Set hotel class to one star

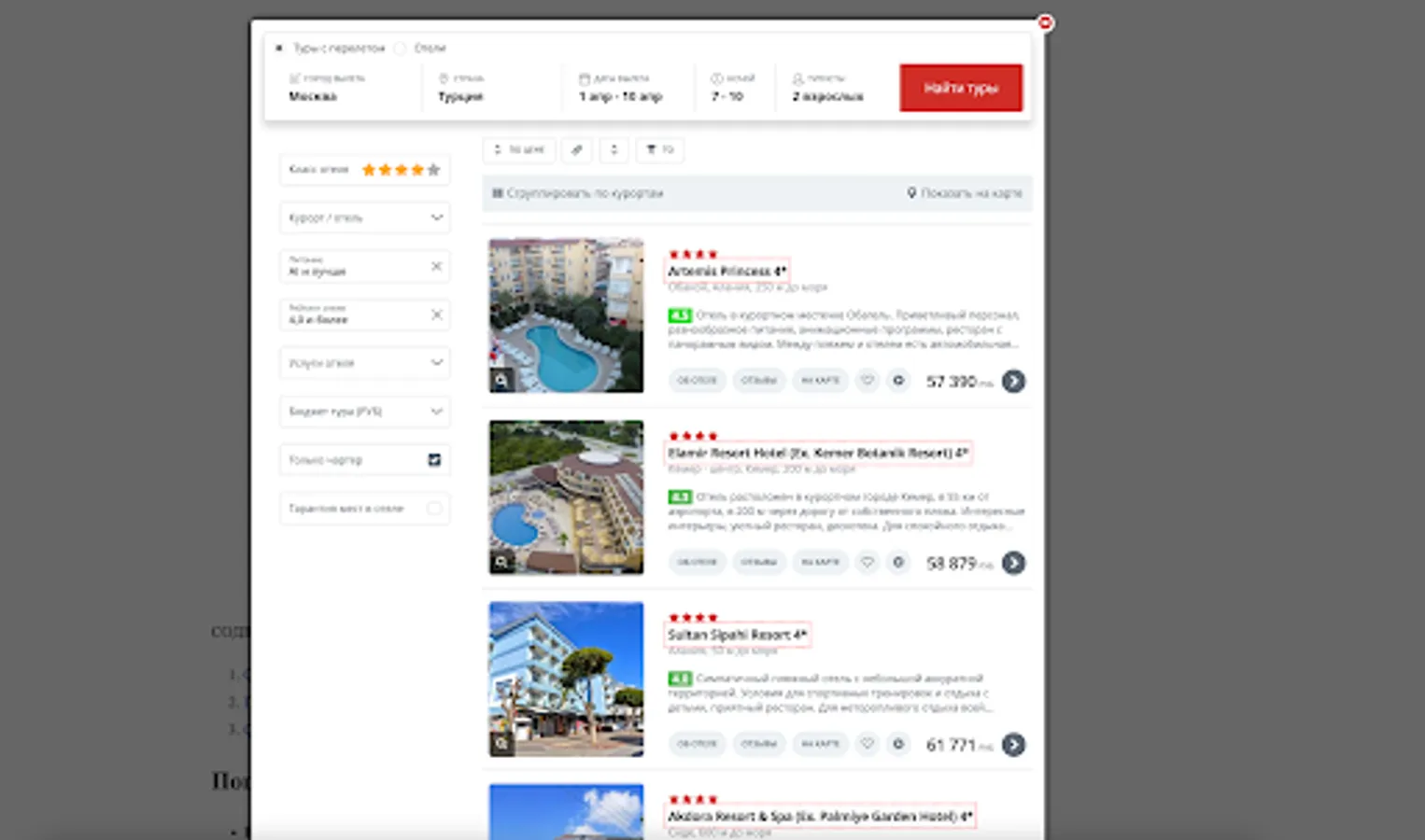coord(369,170)
